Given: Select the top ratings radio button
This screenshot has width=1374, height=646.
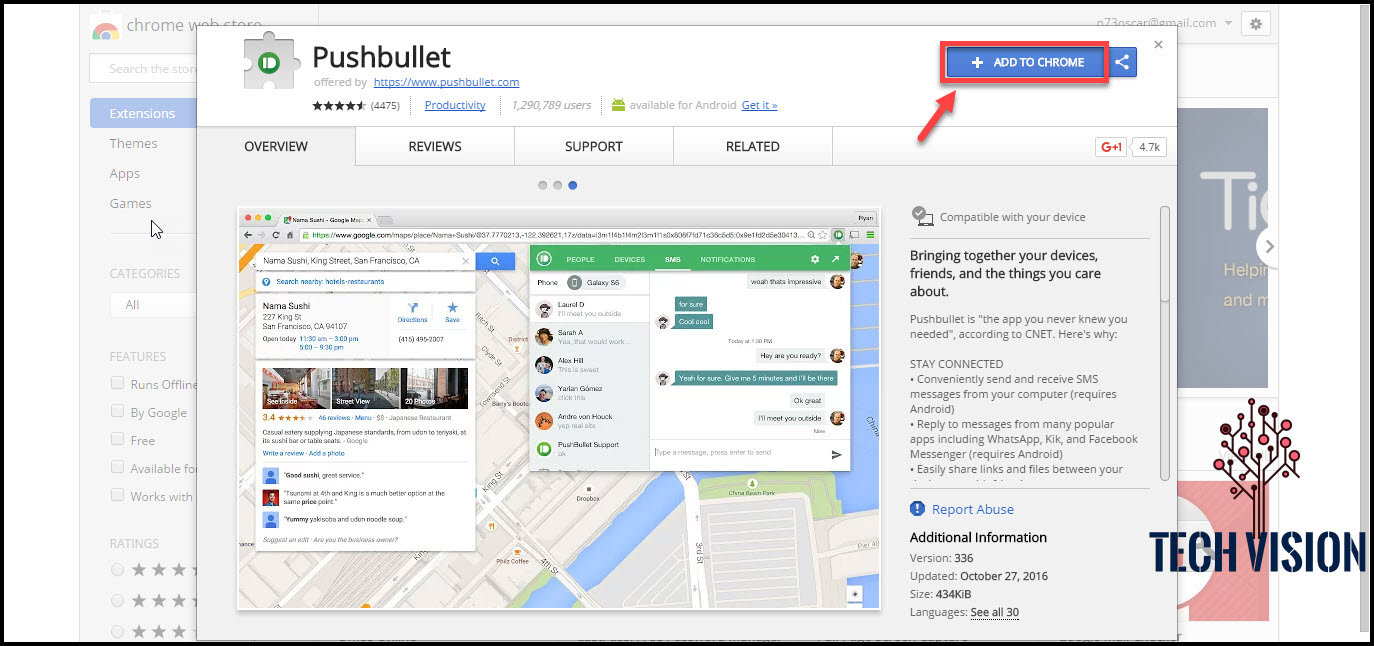Looking at the screenshot, I should pyautogui.click(x=118, y=569).
